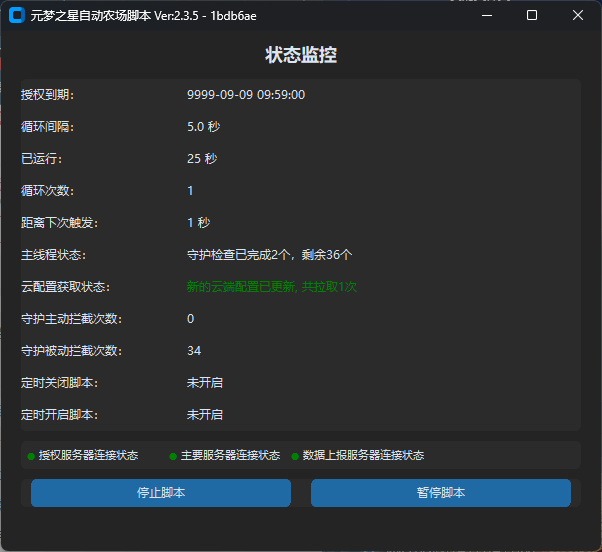Click green dot beside 数据上报服务器连接状态

click(295, 456)
